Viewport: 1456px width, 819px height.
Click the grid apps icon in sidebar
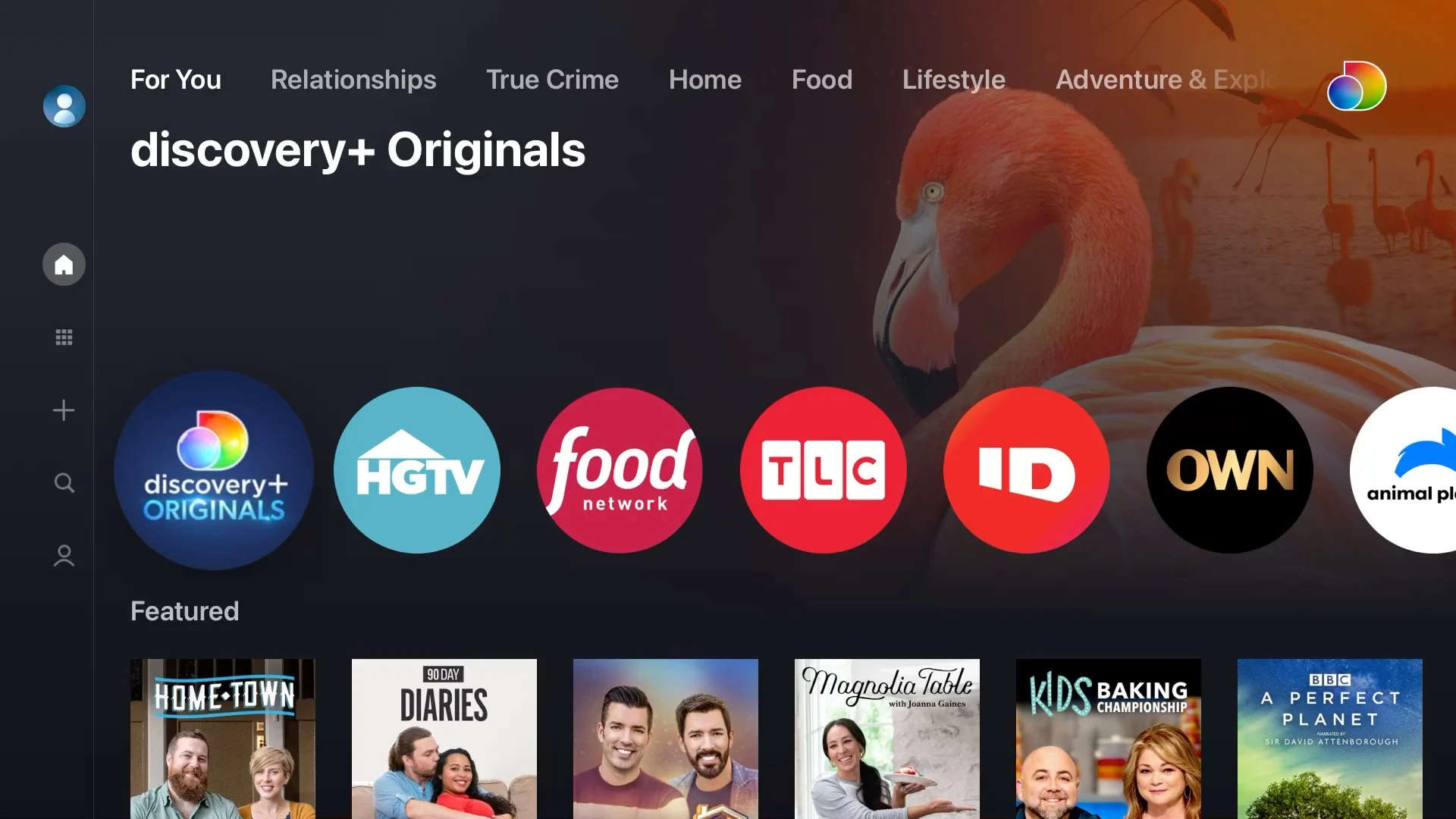tap(64, 337)
